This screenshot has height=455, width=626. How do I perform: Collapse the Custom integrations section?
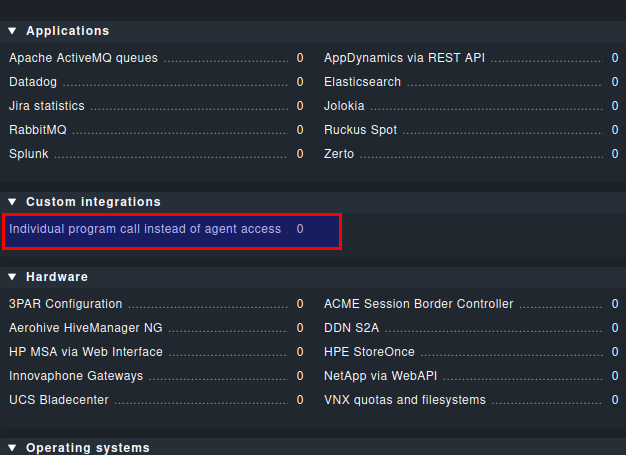[x=12, y=202]
